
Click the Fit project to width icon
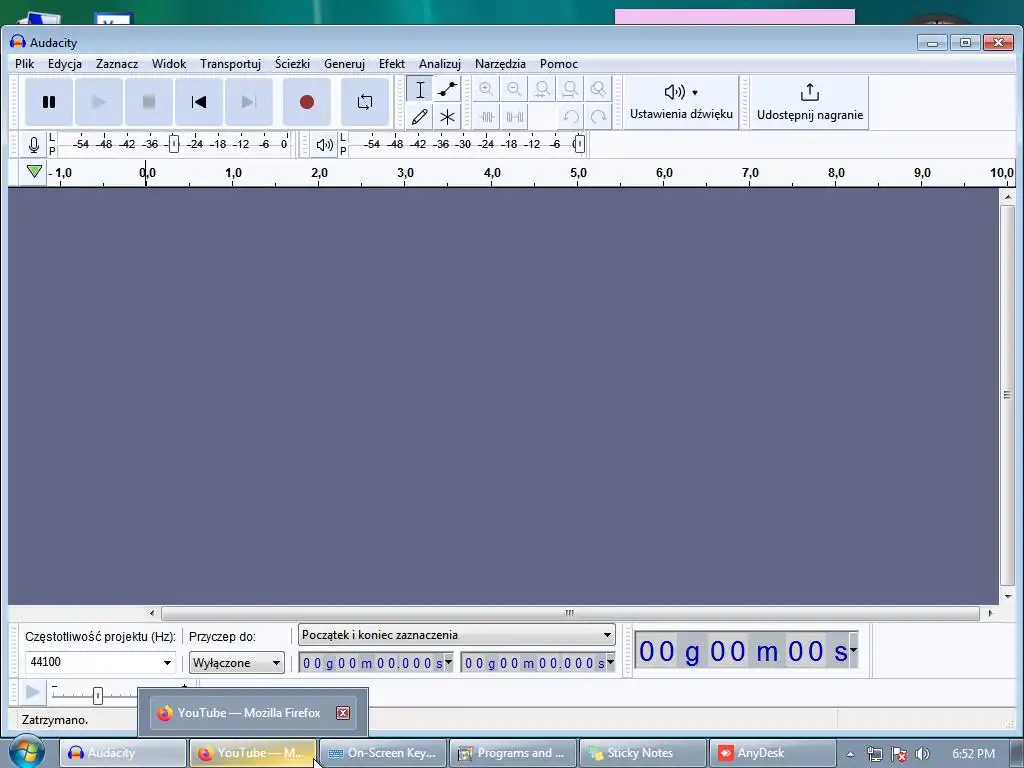[570, 89]
